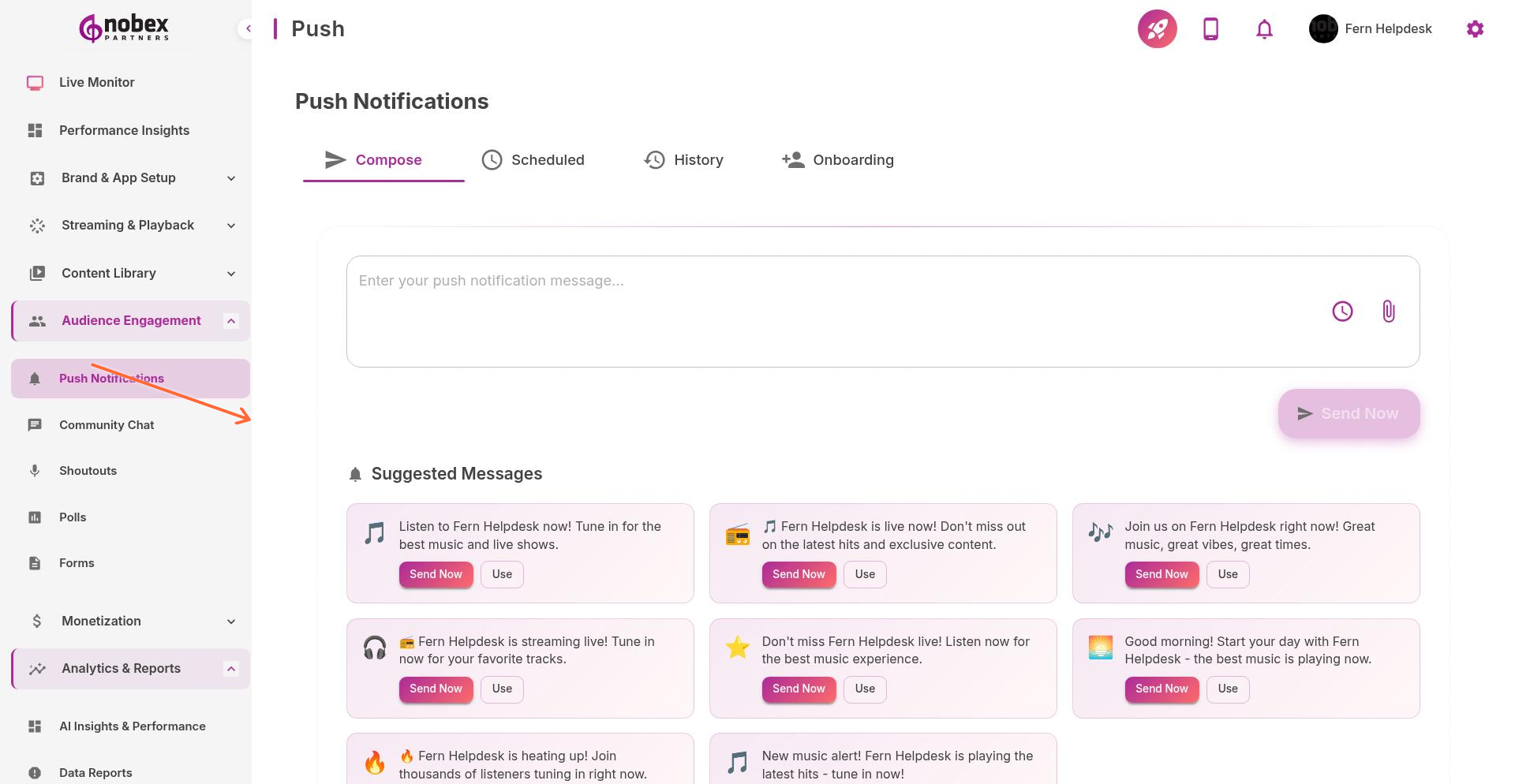Collapse the Audience Engagement section
1515x784 pixels.
(x=230, y=320)
